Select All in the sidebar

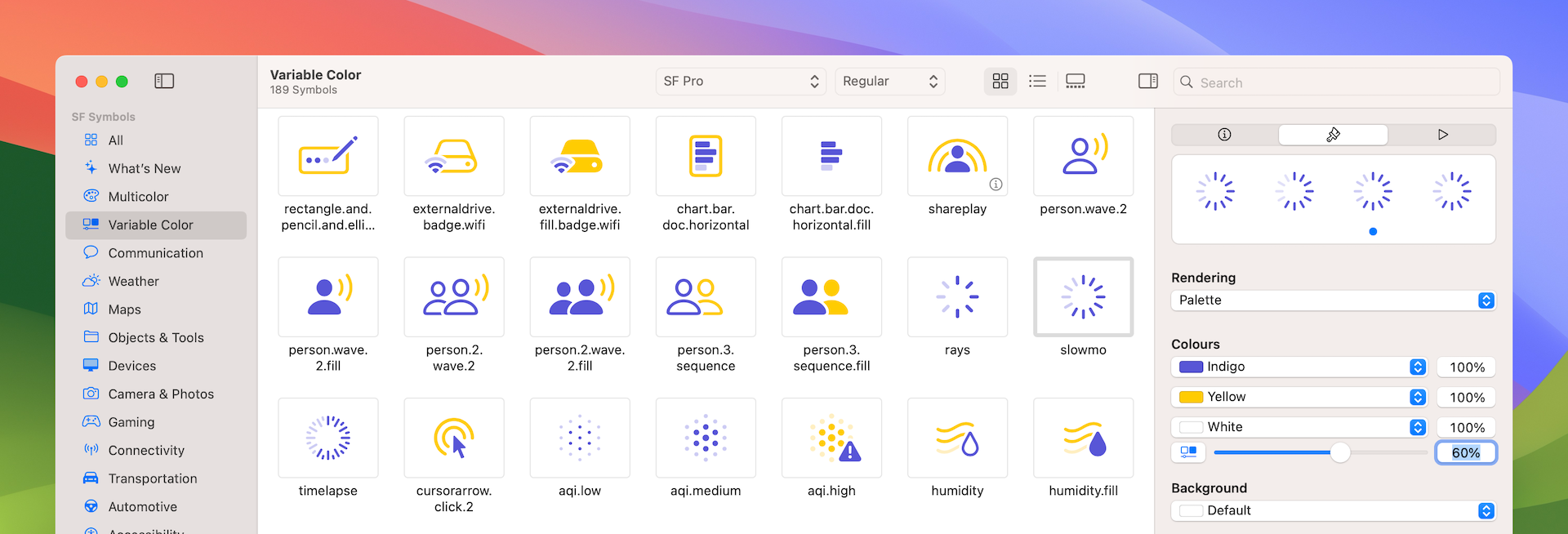(x=156, y=140)
